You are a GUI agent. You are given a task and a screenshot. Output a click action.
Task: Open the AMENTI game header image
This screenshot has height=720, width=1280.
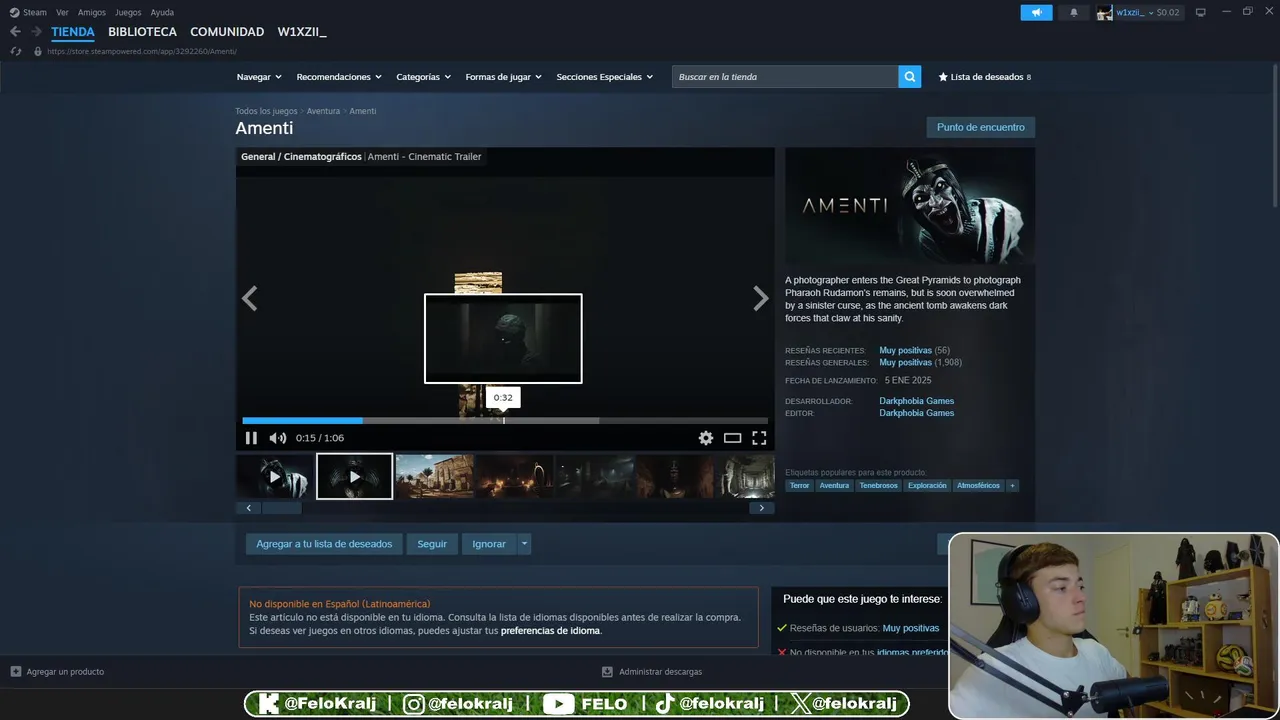click(910, 206)
